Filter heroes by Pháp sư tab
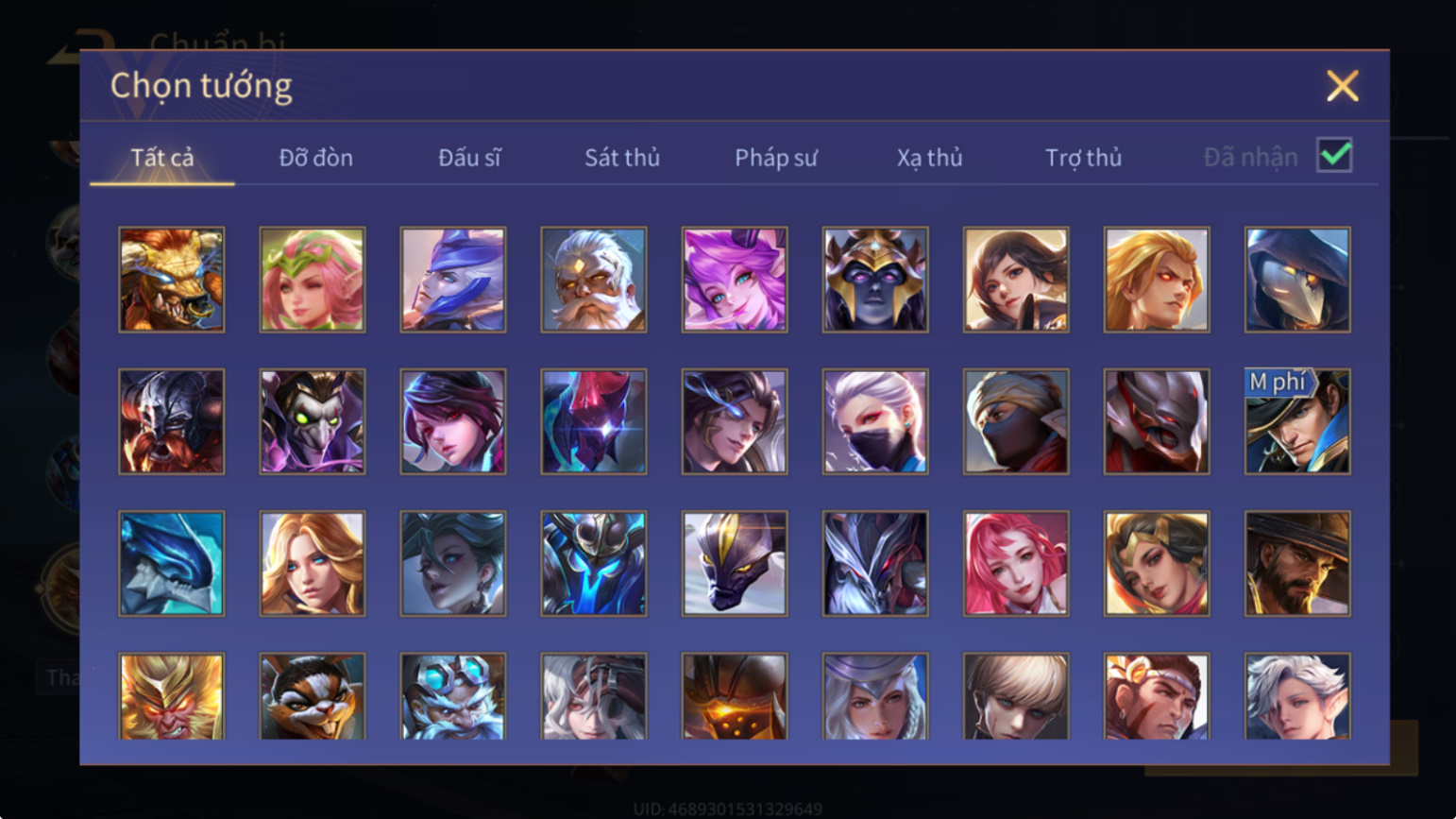The image size is (1456, 819). (x=776, y=158)
